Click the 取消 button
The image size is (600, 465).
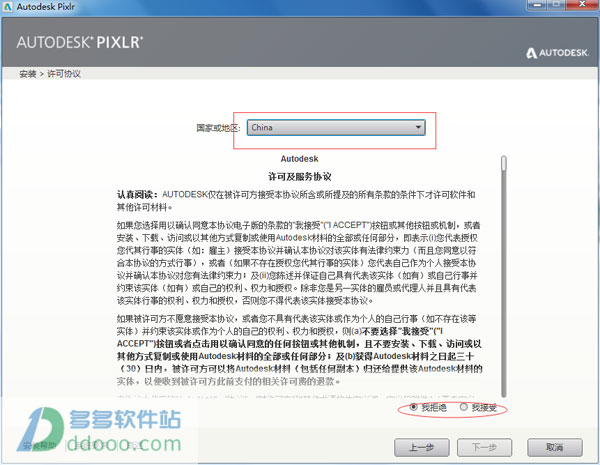tap(555, 447)
